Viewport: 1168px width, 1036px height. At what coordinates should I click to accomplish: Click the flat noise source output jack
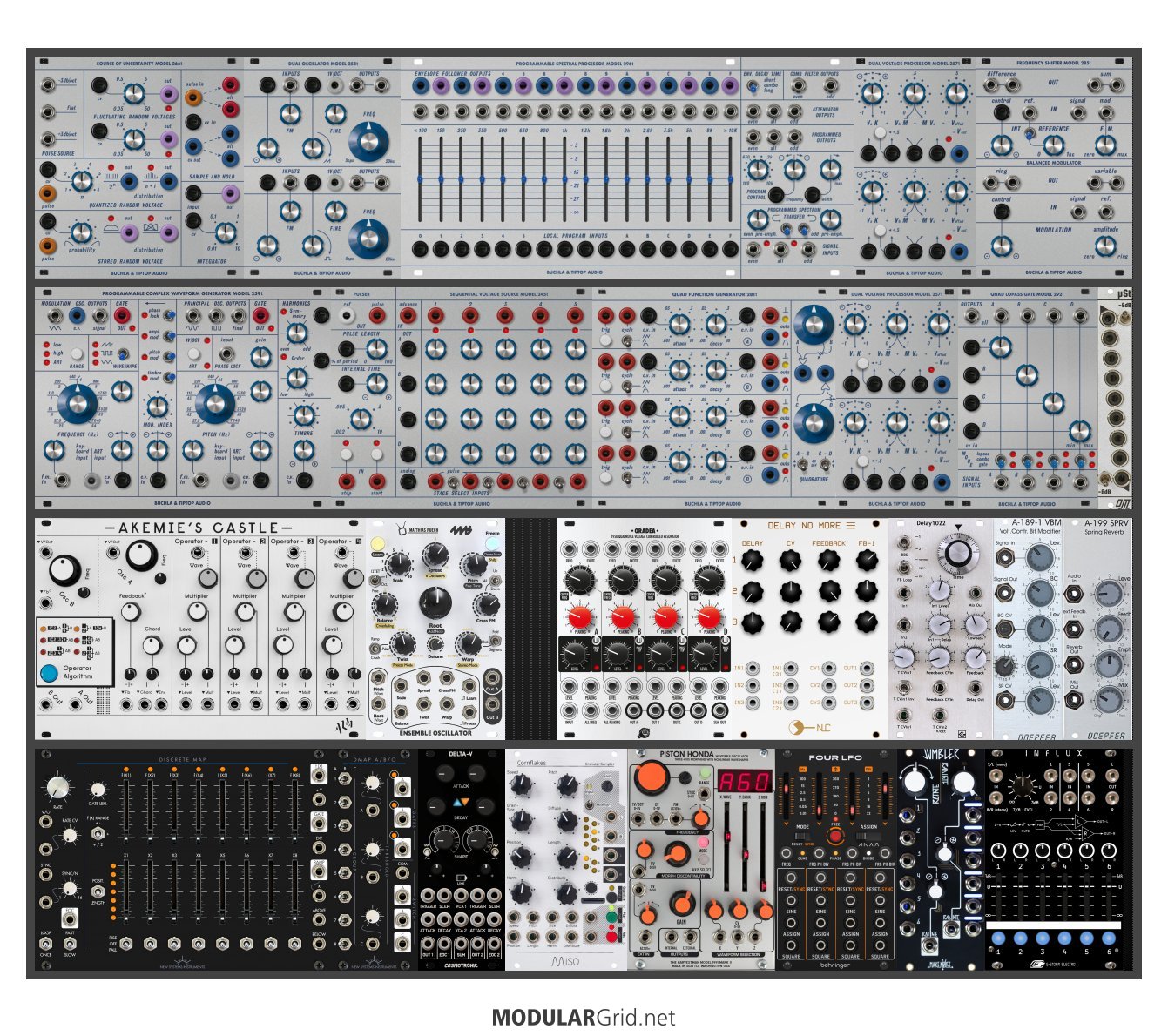[x=48, y=111]
